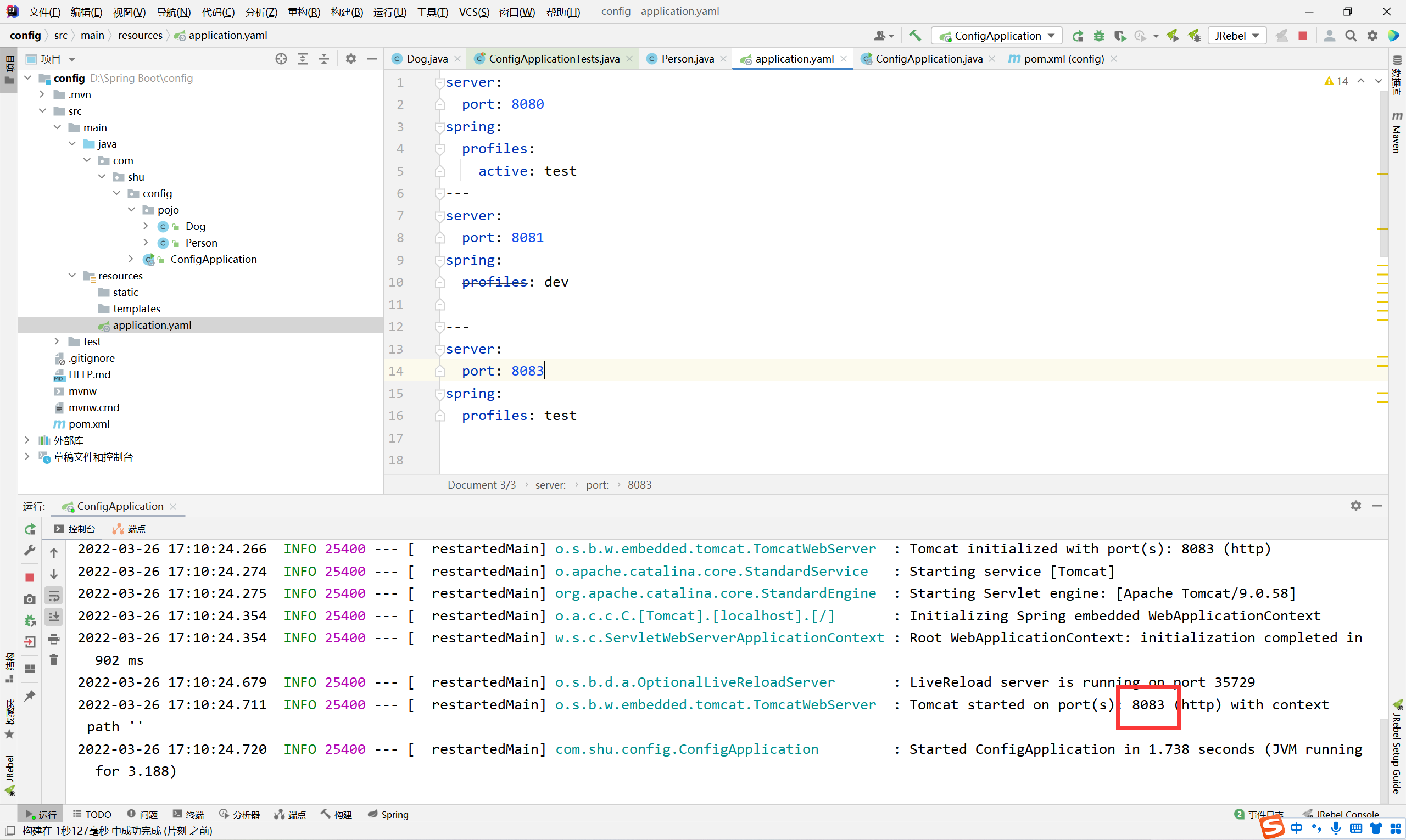The height and width of the screenshot is (840, 1406).
Task: Open the 端点 endpoints tab in the run panel
Action: (x=129, y=529)
